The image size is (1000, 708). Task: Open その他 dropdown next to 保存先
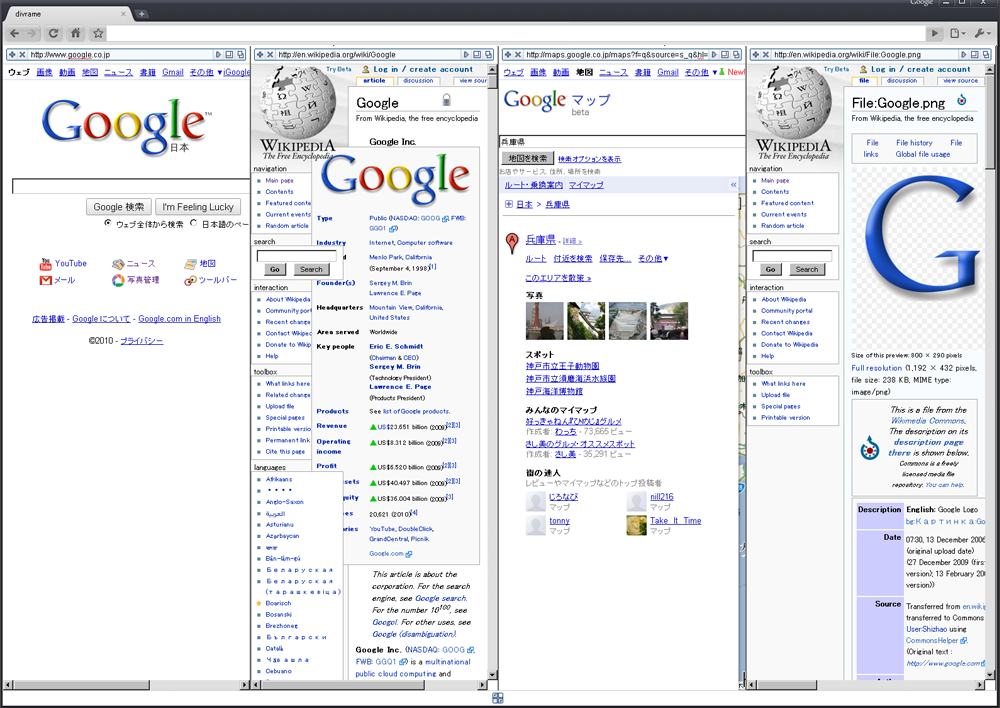[x=653, y=259]
